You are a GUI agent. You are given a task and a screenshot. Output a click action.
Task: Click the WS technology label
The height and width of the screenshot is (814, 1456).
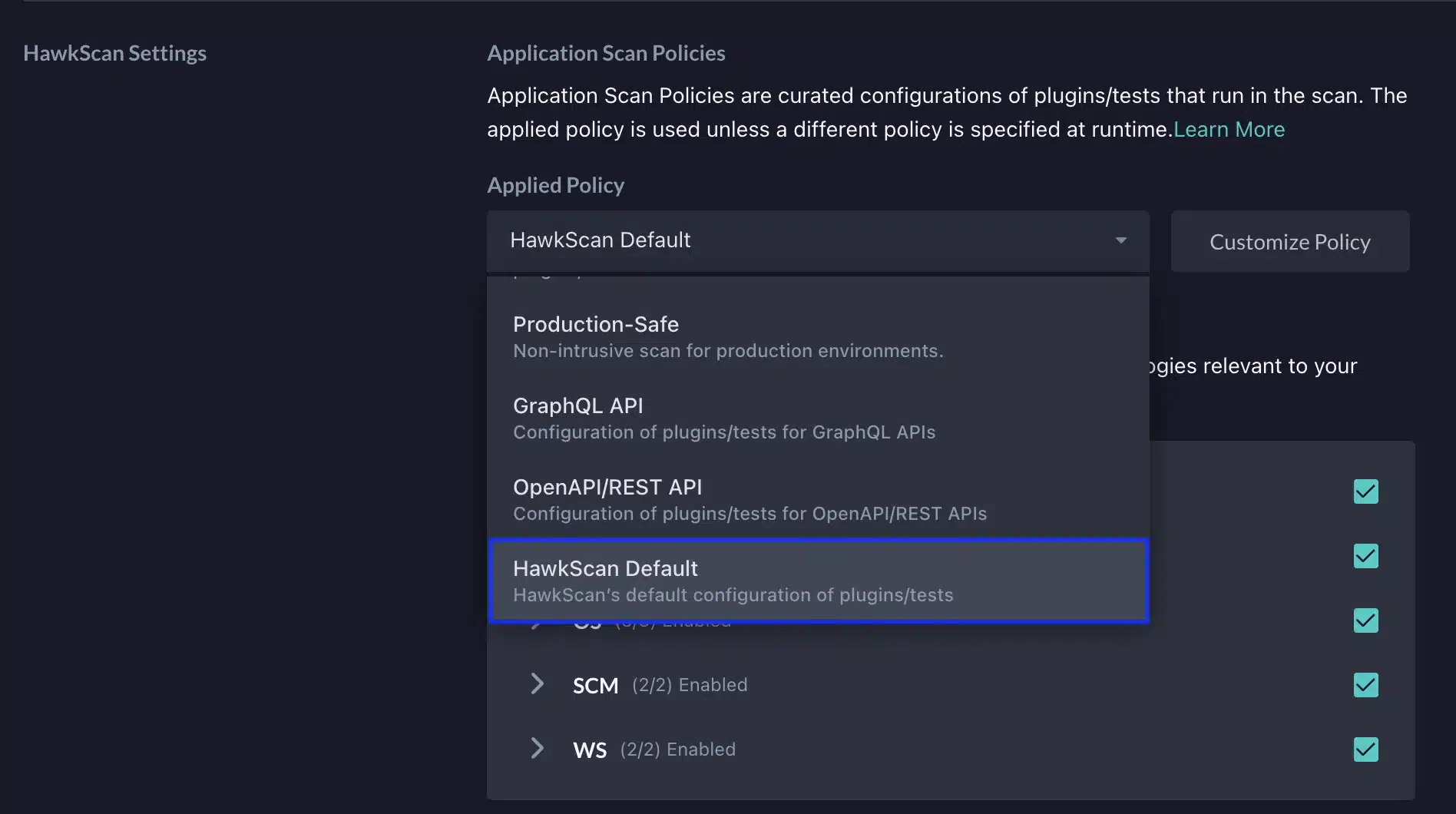tap(589, 749)
